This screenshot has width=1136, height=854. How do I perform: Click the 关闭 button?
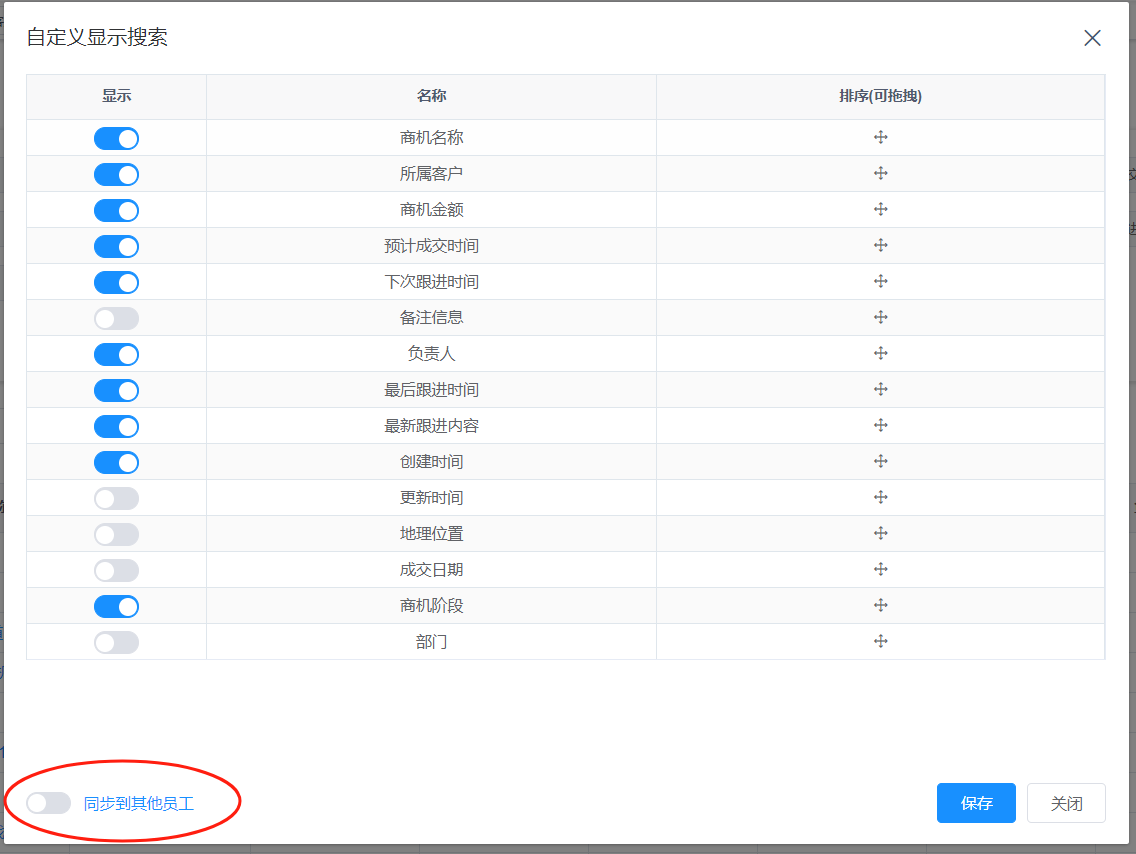[x=1066, y=803]
